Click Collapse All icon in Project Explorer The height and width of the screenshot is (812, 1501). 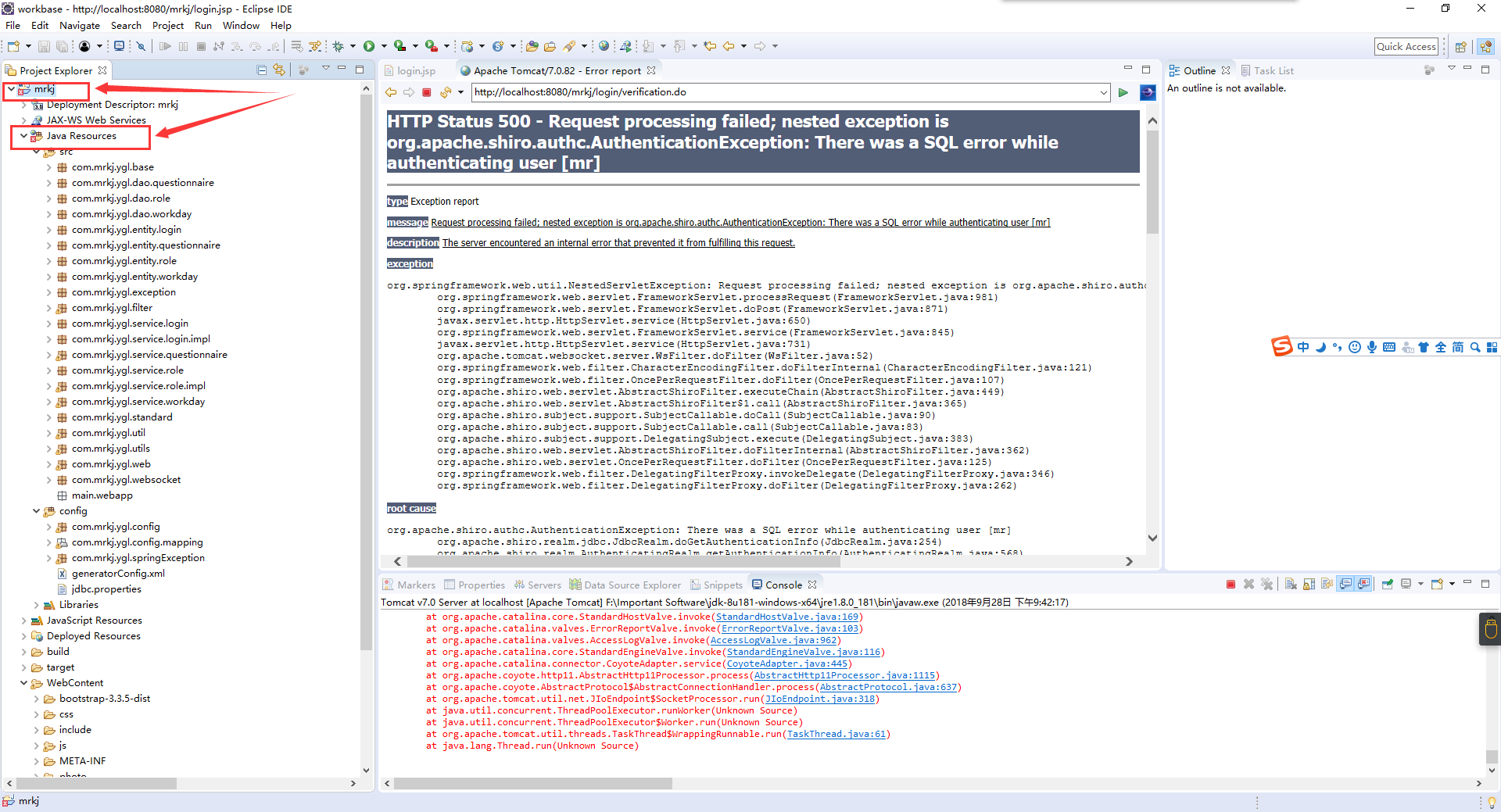[262, 70]
